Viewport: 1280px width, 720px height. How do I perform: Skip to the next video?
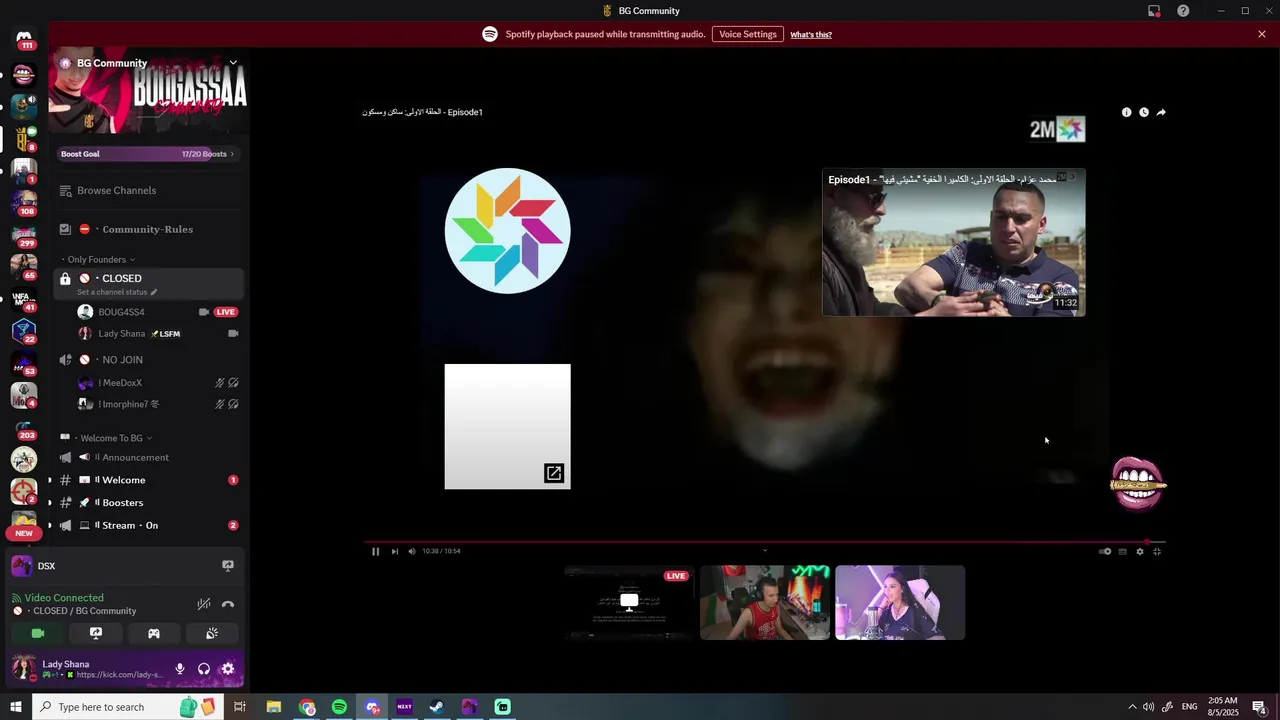click(394, 551)
